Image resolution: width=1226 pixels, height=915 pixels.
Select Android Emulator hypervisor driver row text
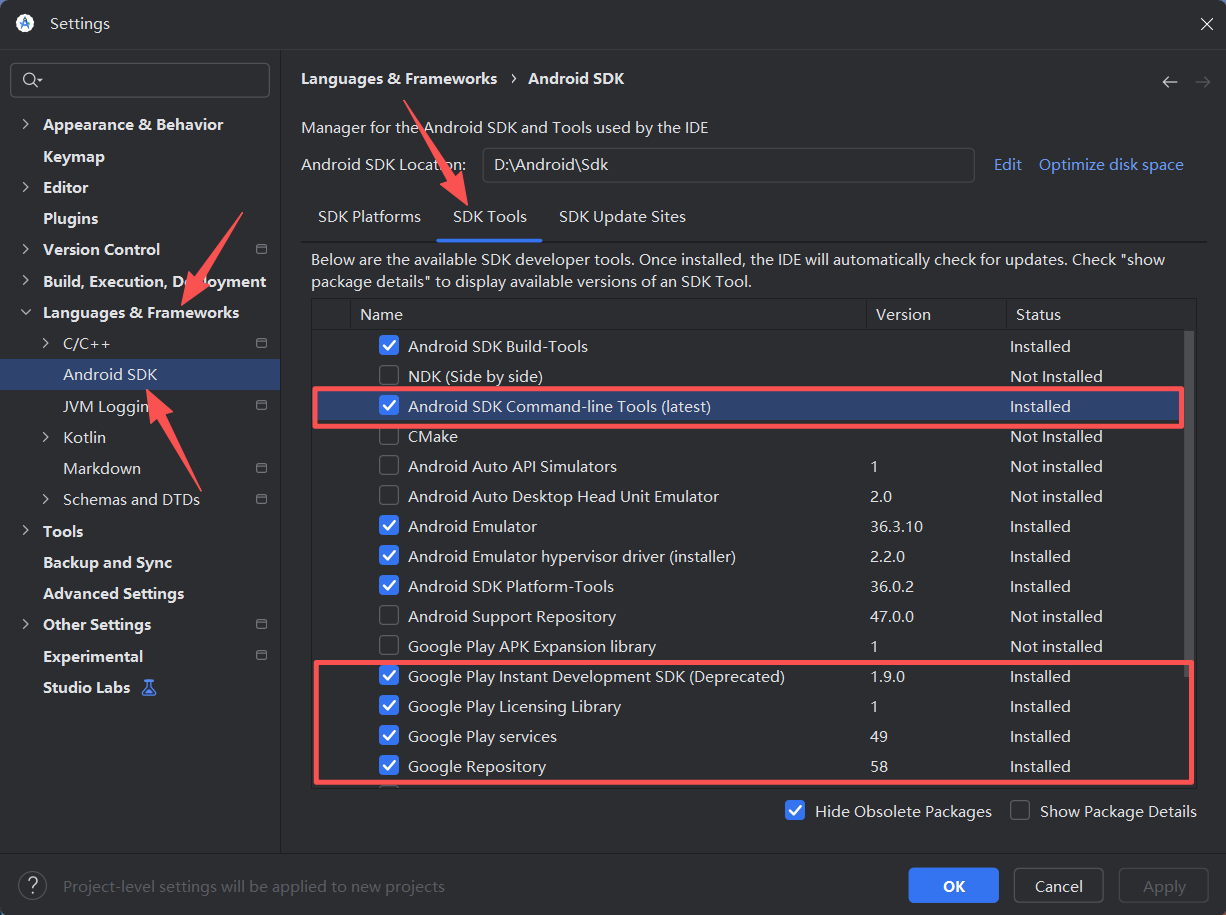[x=572, y=556]
